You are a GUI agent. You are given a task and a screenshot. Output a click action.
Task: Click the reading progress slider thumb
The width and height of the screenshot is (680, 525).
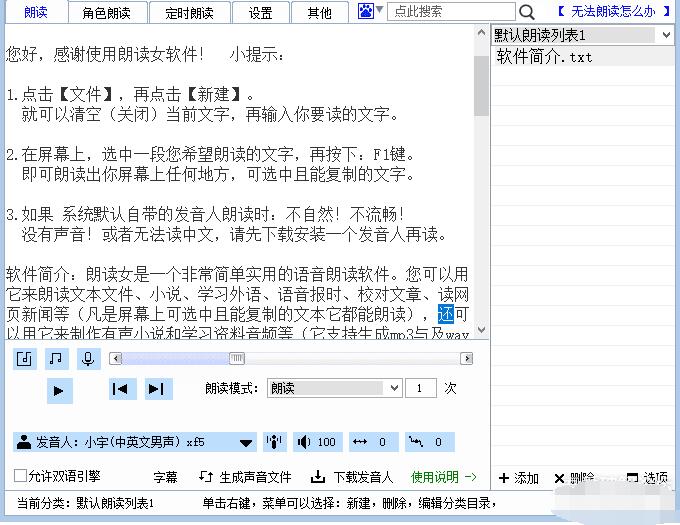point(237,359)
